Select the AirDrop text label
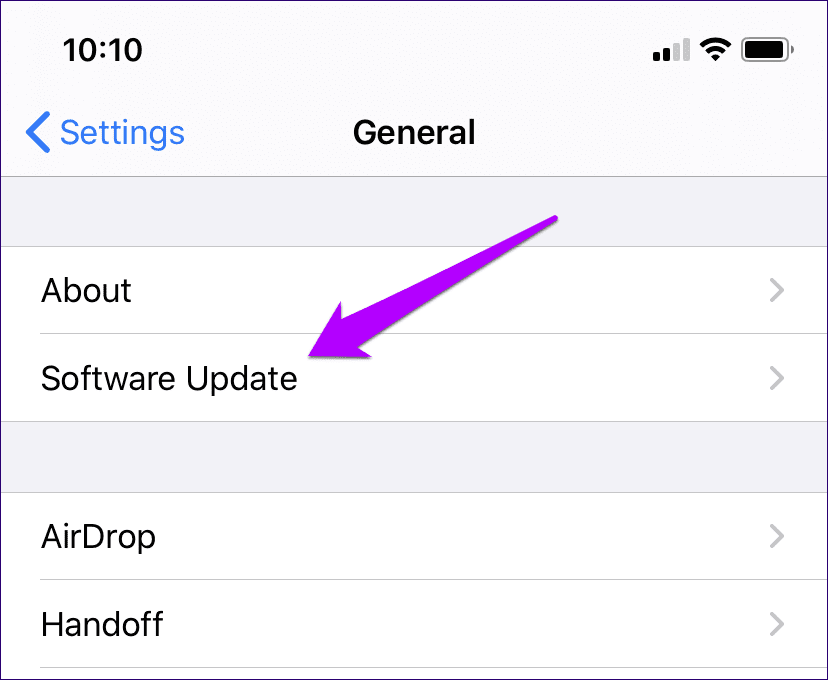The image size is (828, 680). coord(98,537)
